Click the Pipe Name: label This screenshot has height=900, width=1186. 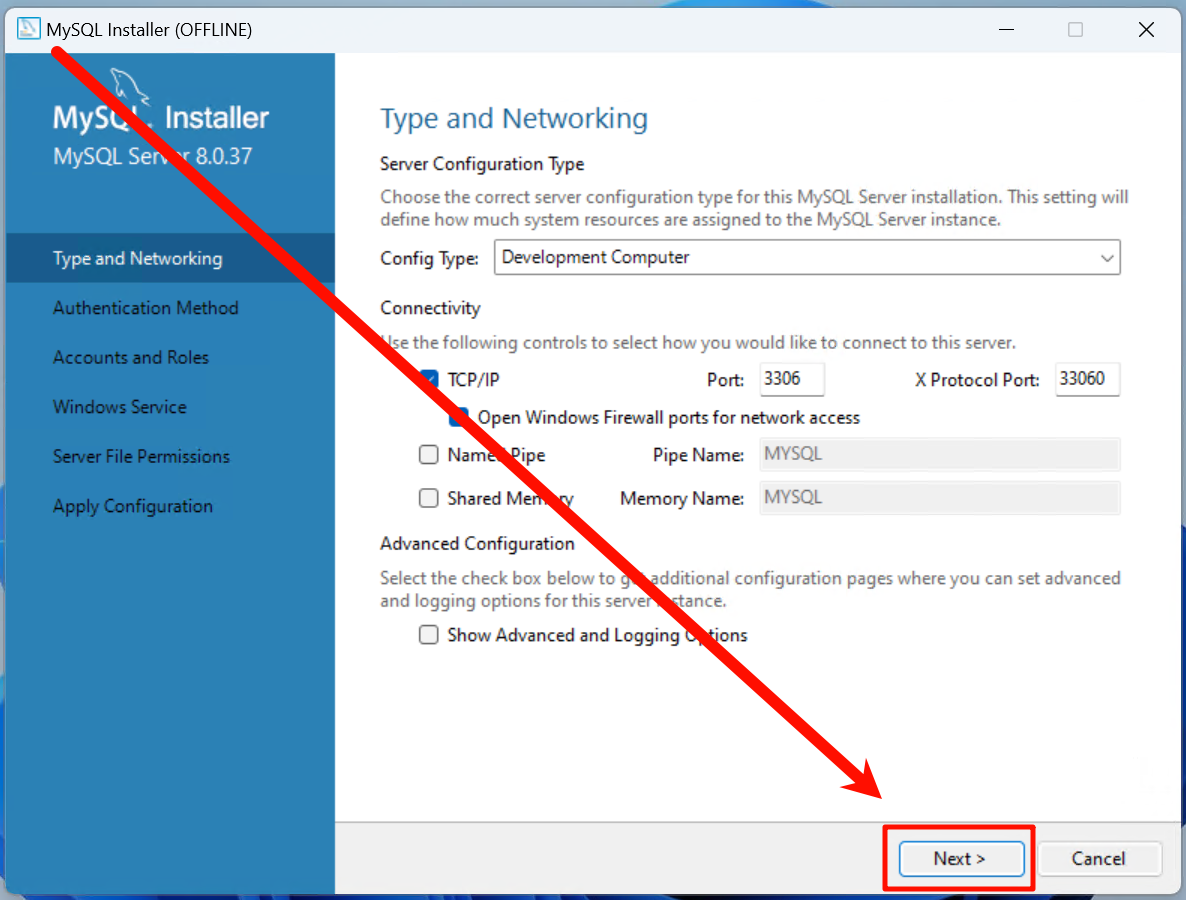[698, 455]
